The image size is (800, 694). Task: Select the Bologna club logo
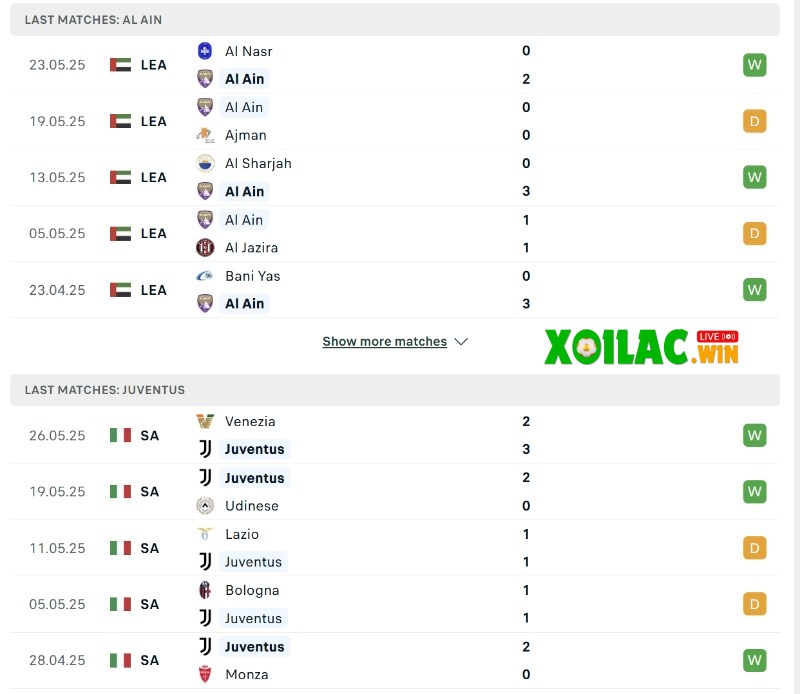click(x=205, y=590)
